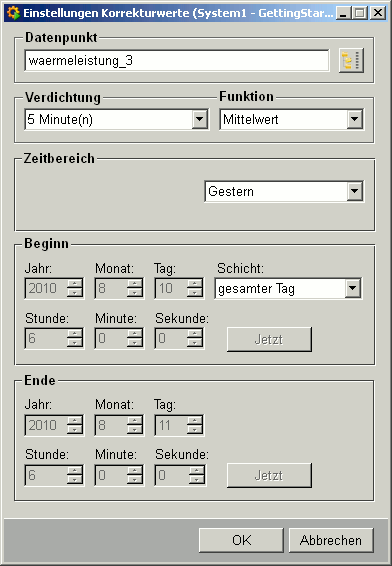Open the Funktion Mittelwert dropdown
The height and width of the screenshot is (566, 392).
coord(355,119)
